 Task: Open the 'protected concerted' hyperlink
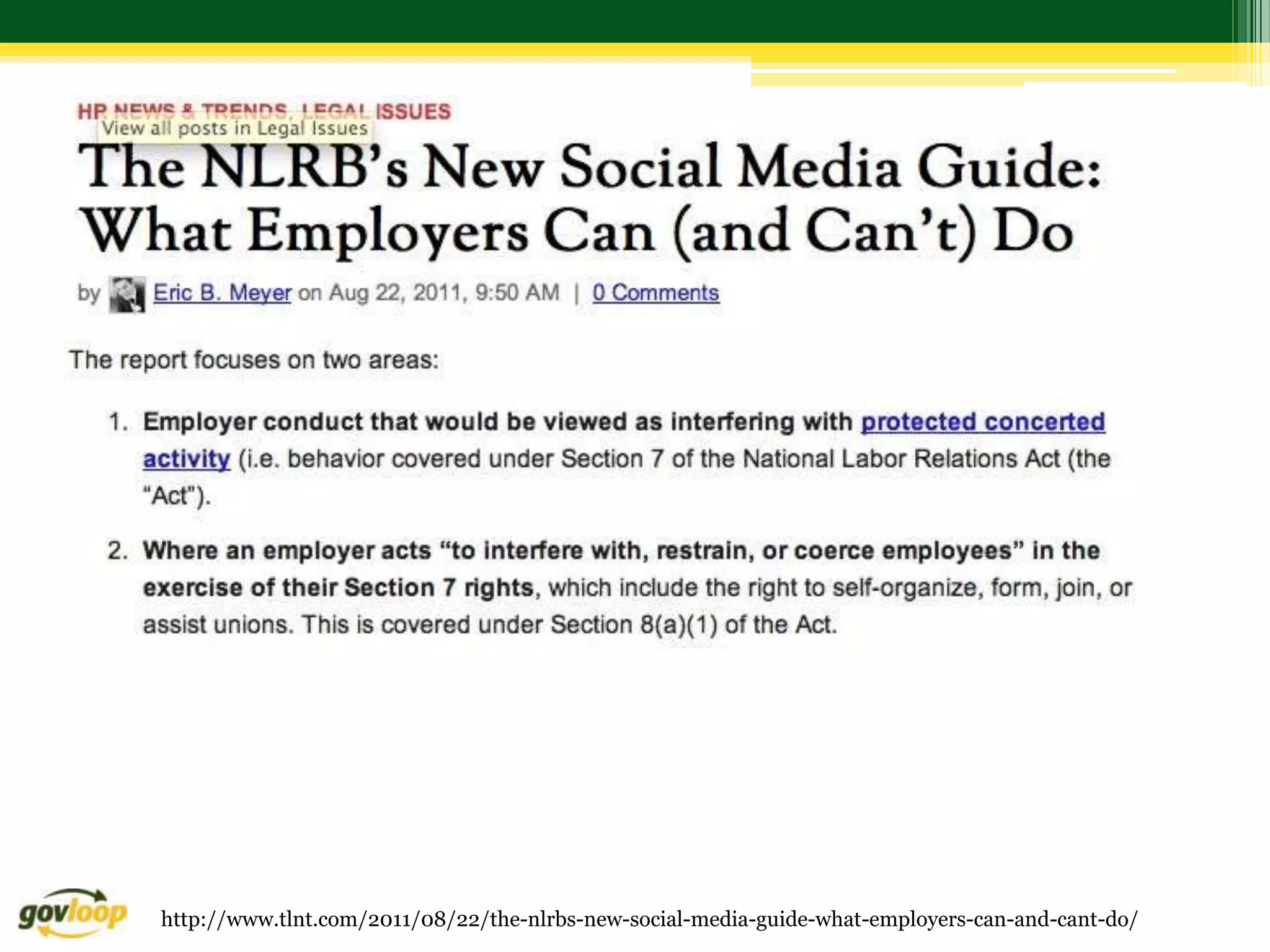click(983, 421)
